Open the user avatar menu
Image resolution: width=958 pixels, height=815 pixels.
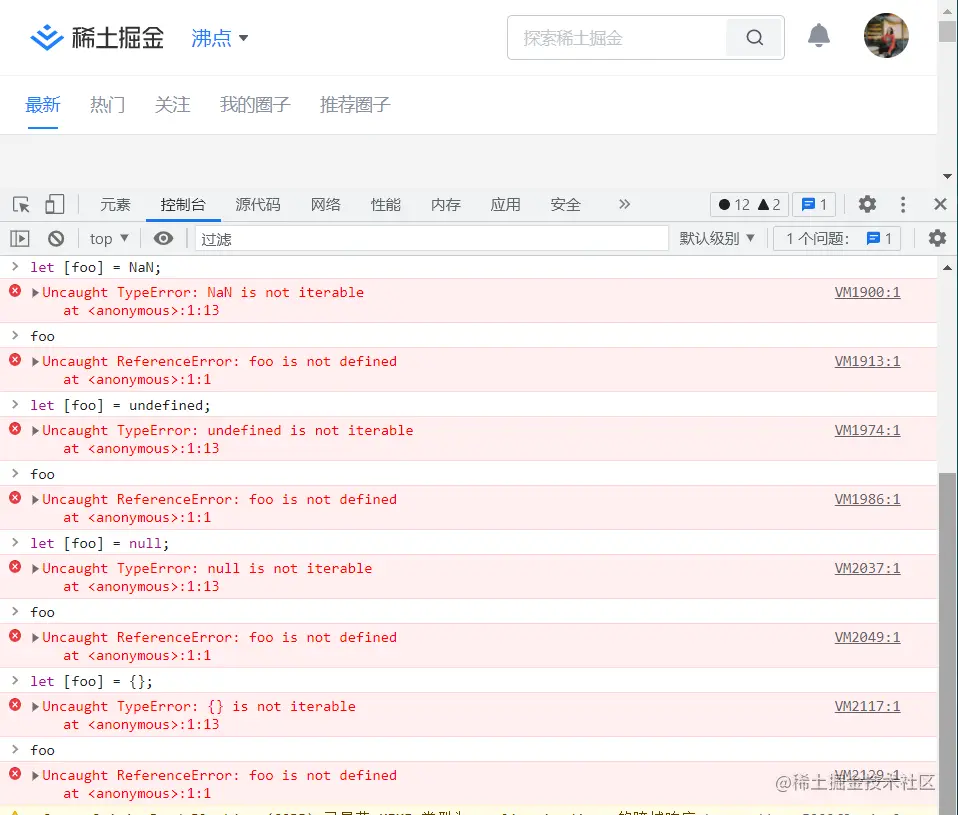pyautogui.click(x=886, y=35)
